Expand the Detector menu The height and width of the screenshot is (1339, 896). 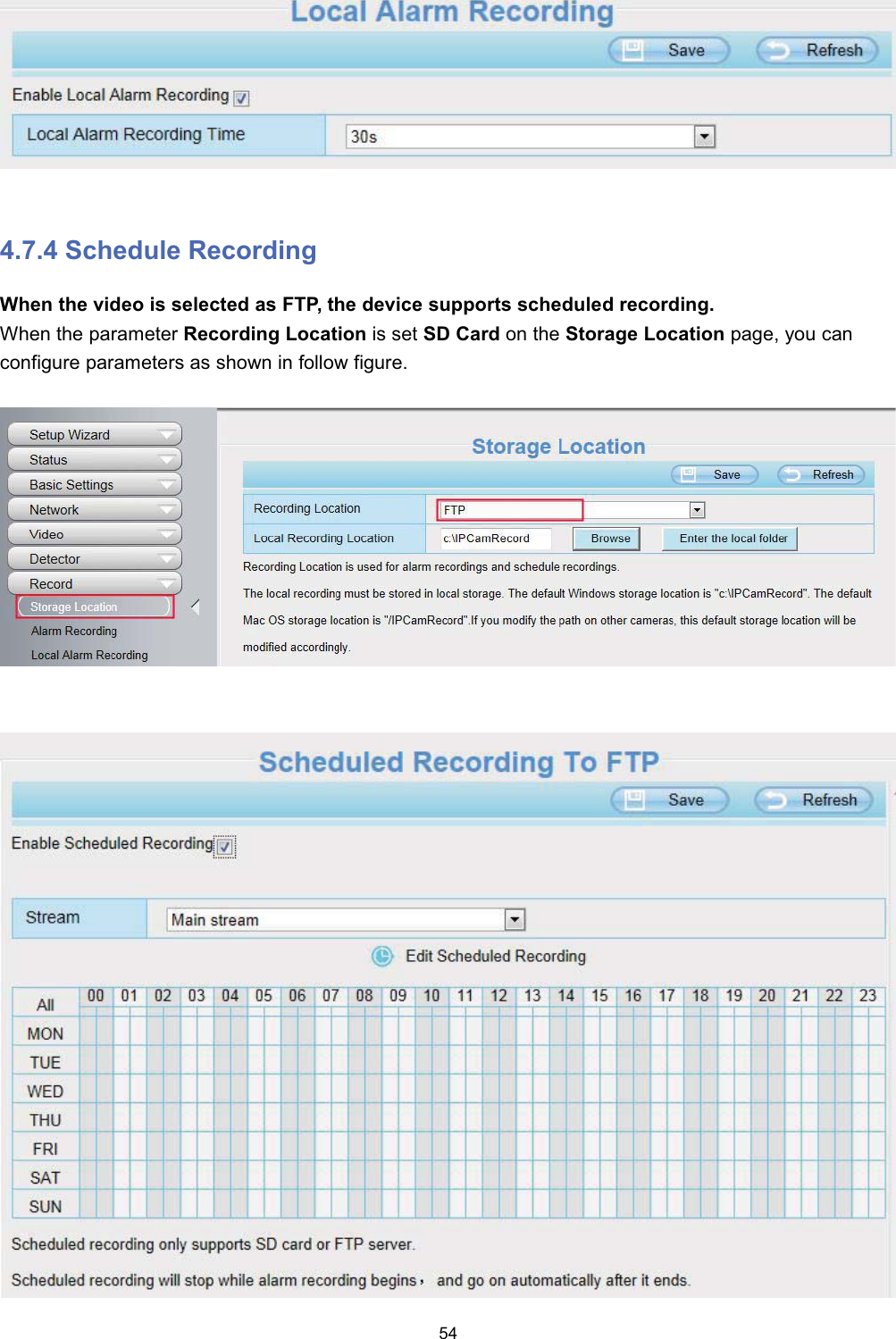pyautogui.click(x=95, y=558)
